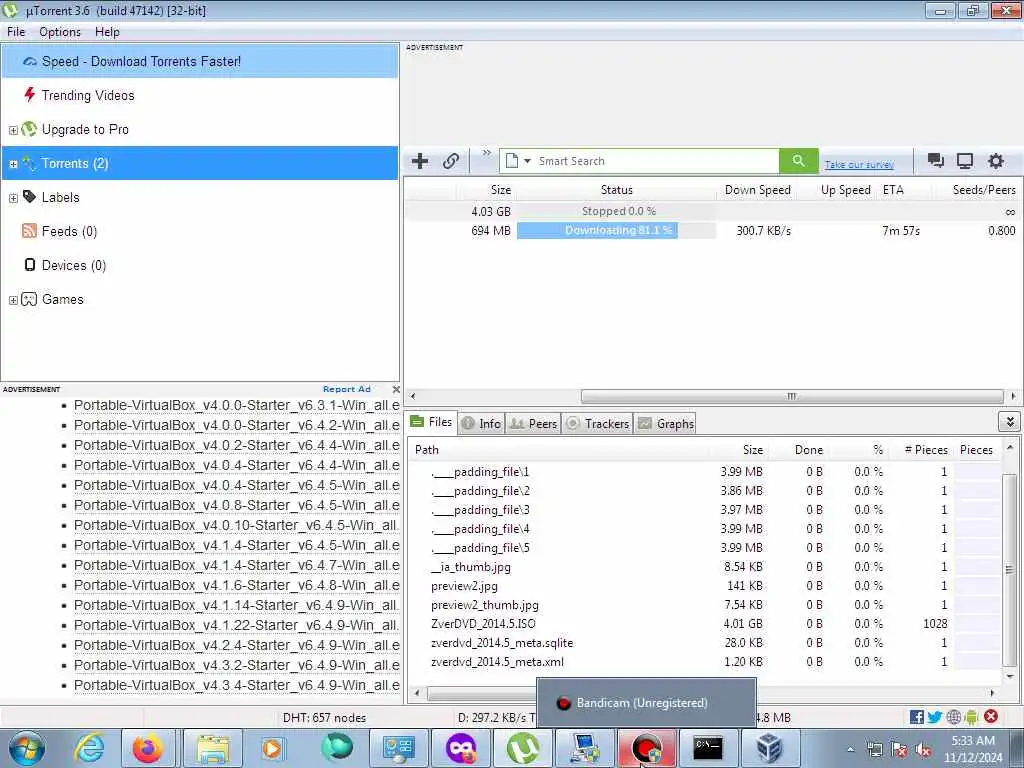The image size is (1024, 768).
Task: Click the files list vertical scrollbar down arrow
Action: coord(1010,676)
